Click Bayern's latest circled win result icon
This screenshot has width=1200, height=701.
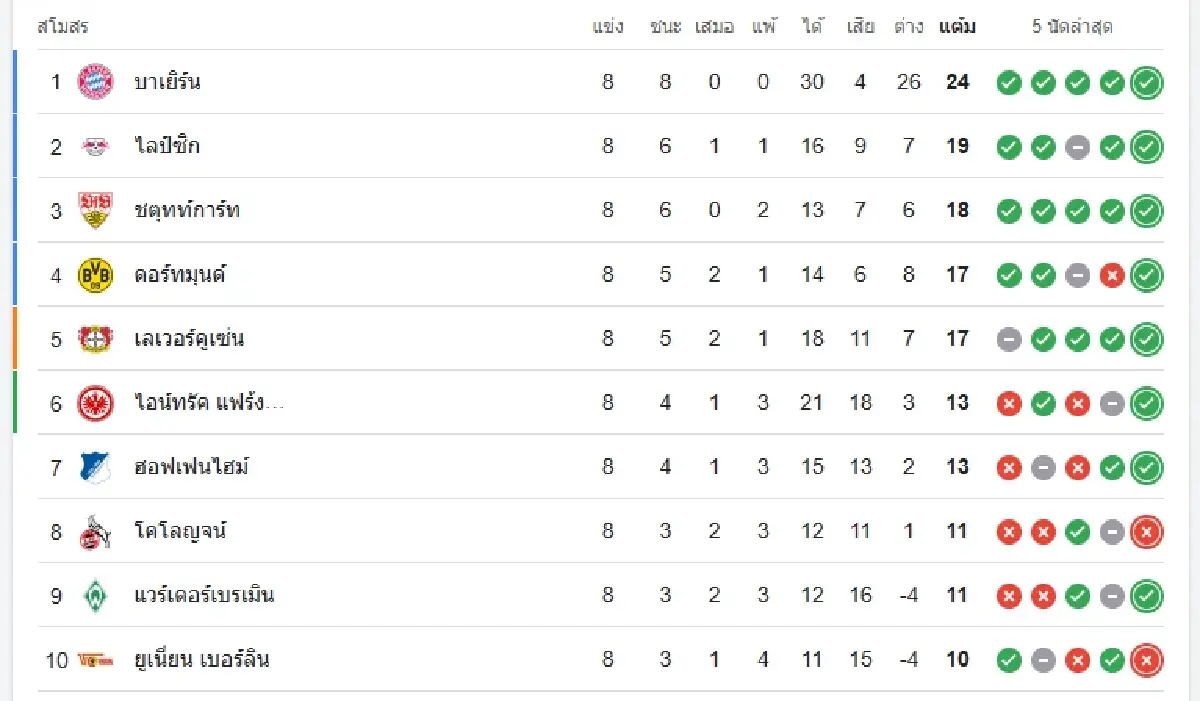[x=1146, y=83]
